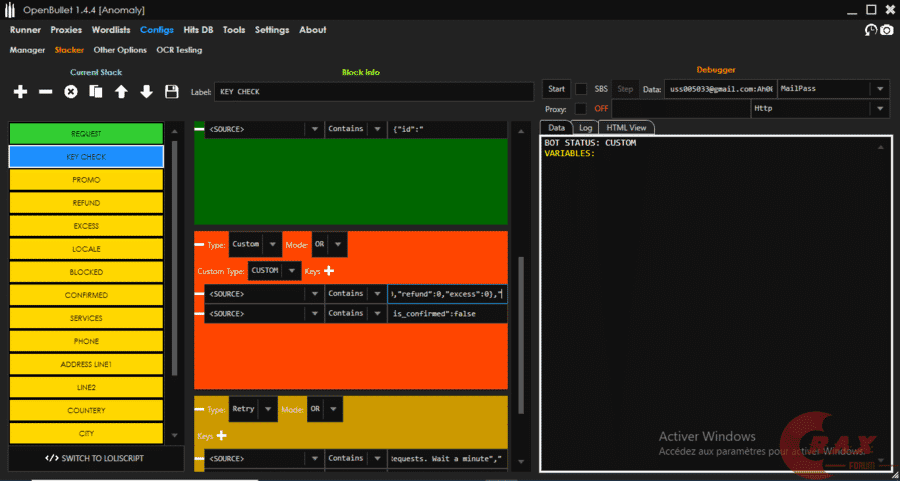Expand the Custom Type dropdown
This screenshot has width=900, height=481.
pyautogui.click(x=292, y=271)
